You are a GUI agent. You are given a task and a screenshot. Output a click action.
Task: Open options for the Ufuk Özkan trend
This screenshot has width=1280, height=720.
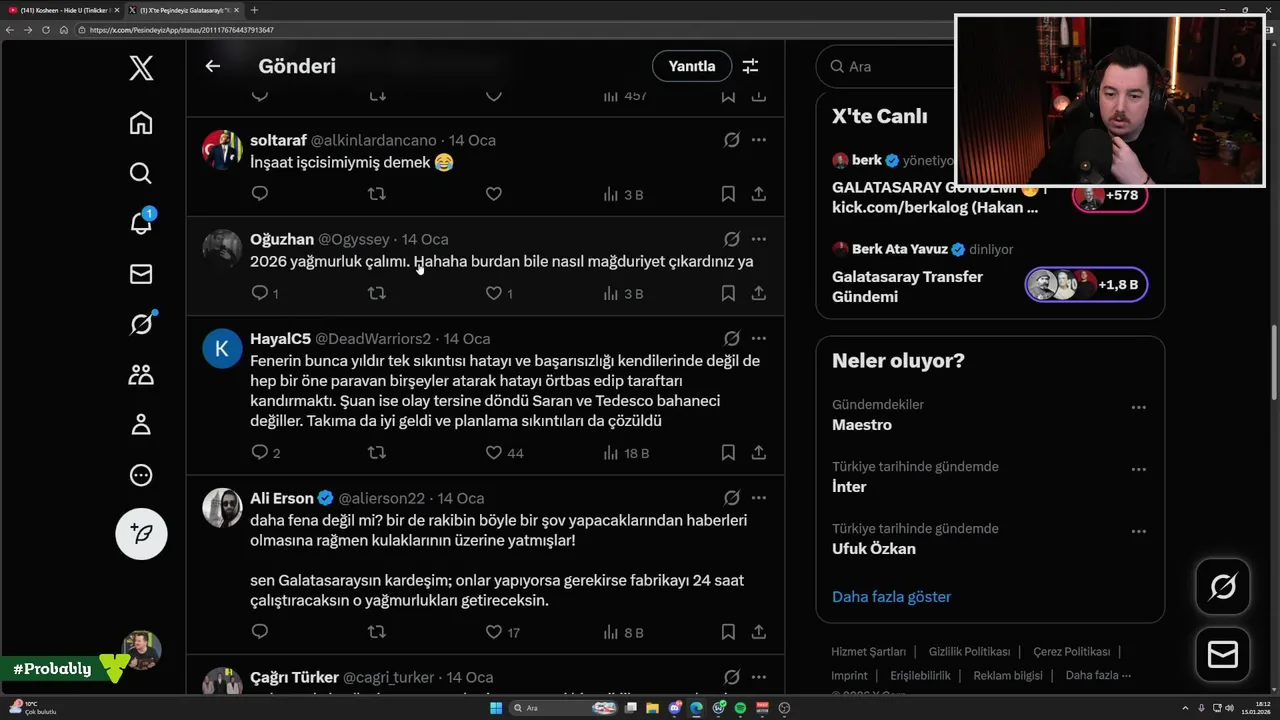pos(1138,531)
